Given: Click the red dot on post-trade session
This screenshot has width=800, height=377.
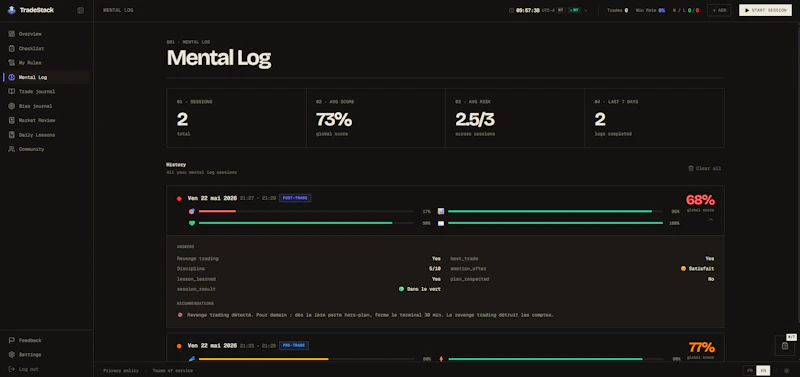Looking at the screenshot, I should click(179, 198).
